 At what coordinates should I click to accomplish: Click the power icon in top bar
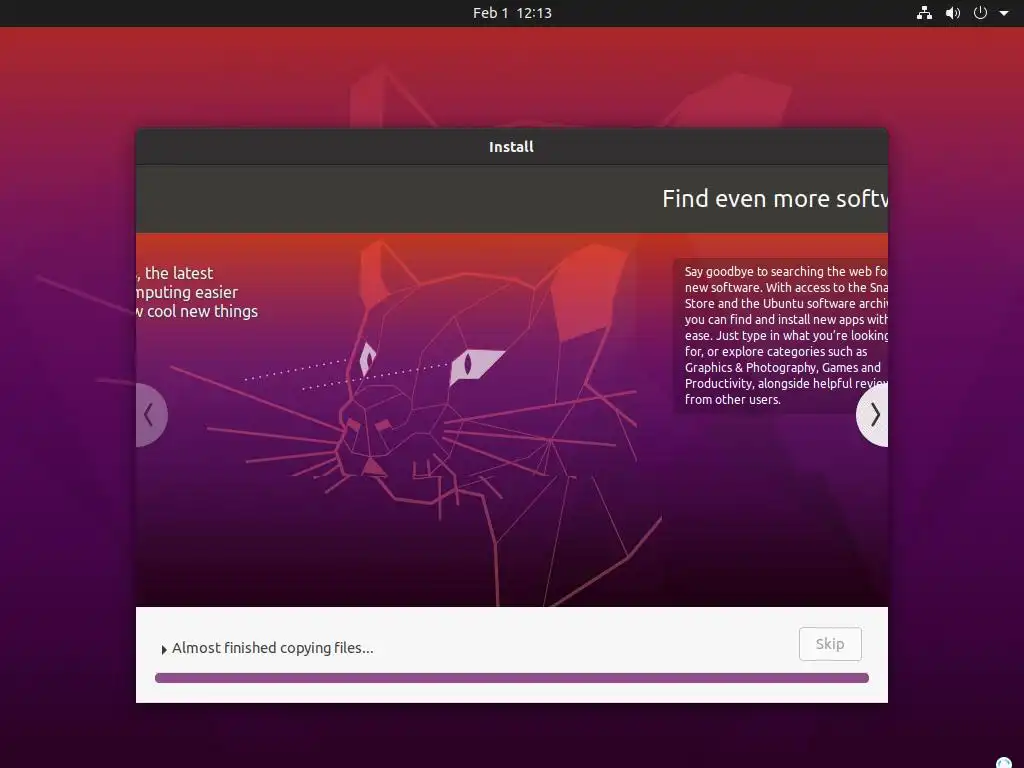click(980, 13)
